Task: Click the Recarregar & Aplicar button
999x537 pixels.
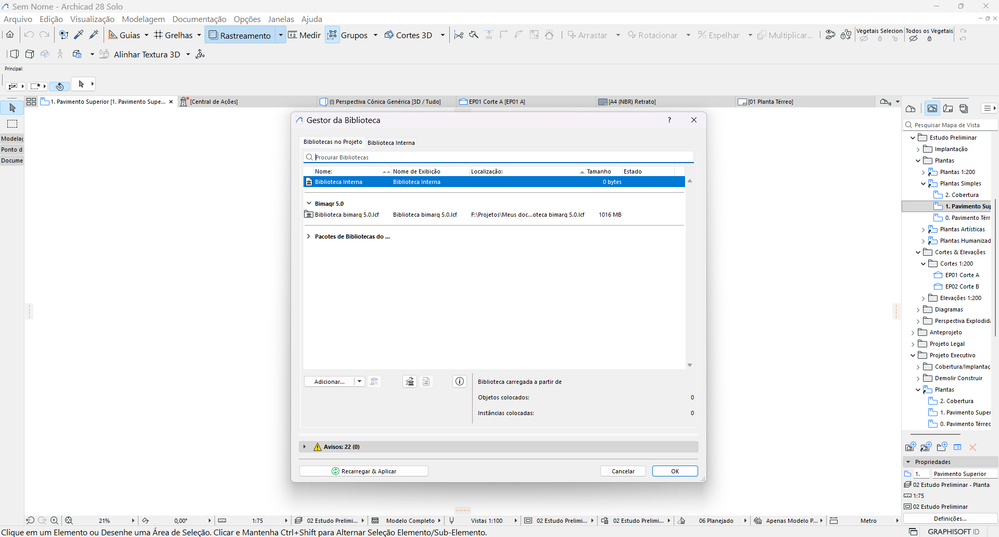Action: (x=364, y=471)
